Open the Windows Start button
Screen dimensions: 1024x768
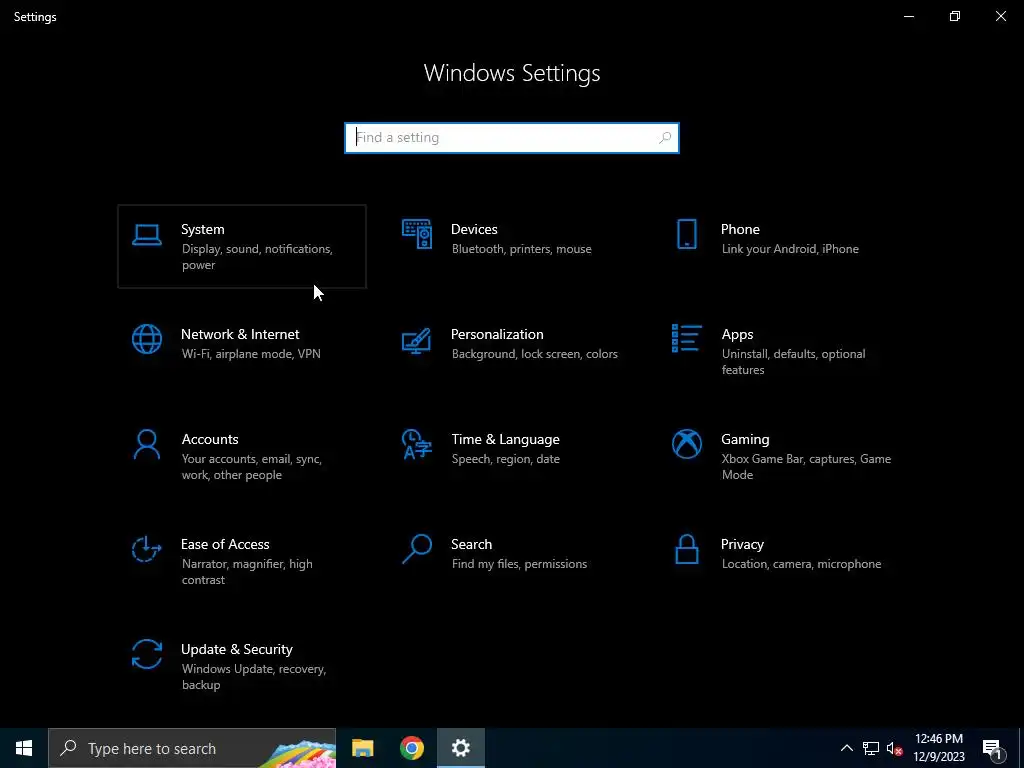[24, 748]
